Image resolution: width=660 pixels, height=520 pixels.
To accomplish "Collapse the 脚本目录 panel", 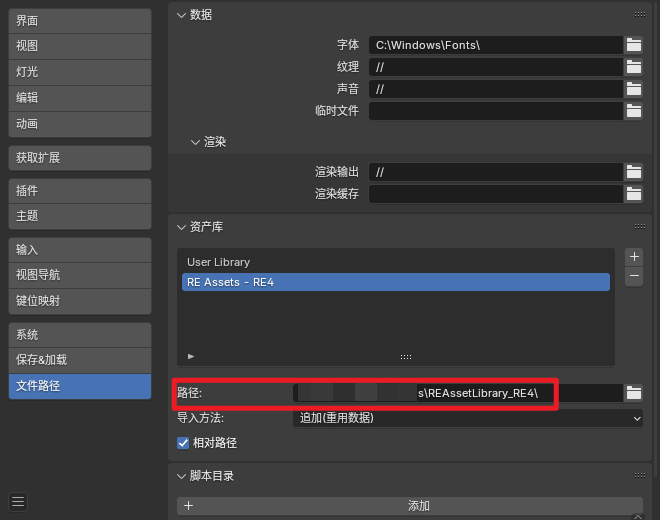I will click(x=181, y=476).
